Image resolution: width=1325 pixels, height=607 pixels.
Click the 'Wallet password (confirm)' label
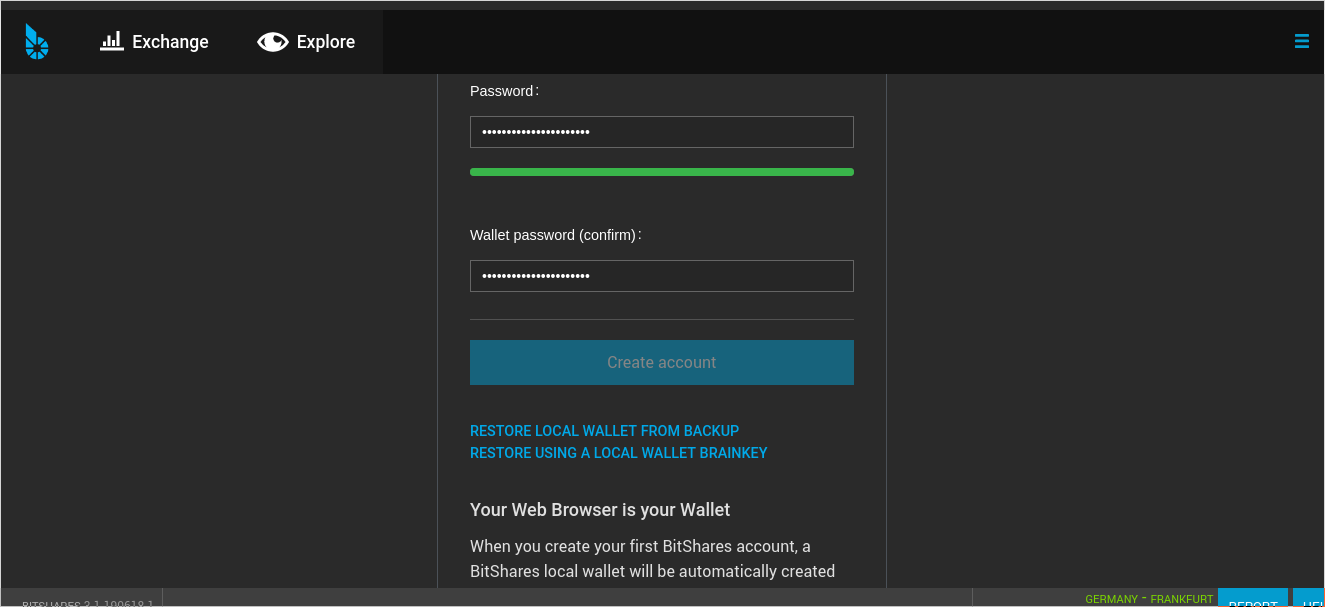click(555, 235)
